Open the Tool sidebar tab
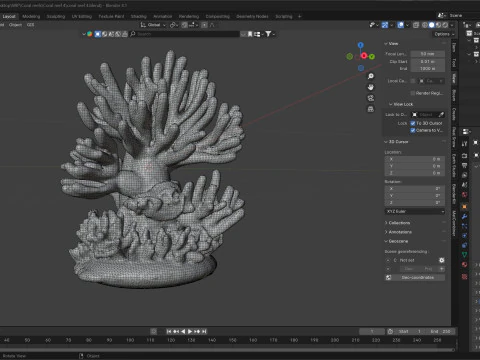 click(x=454, y=63)
